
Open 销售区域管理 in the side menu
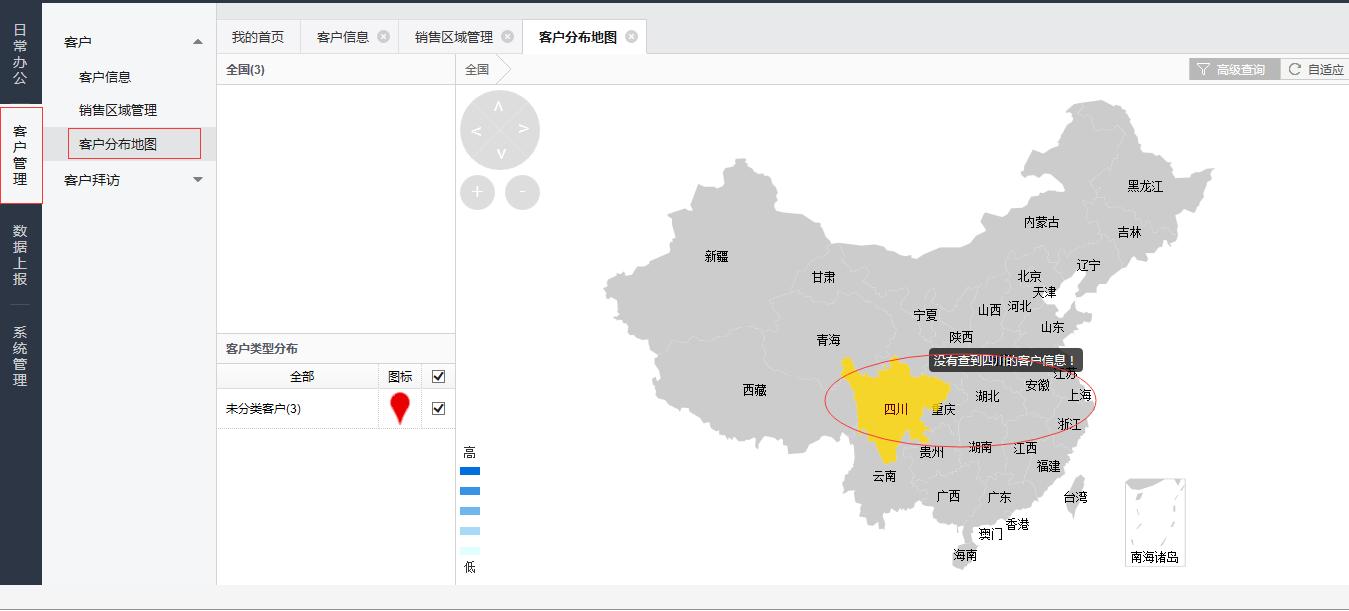pos(118,110)
